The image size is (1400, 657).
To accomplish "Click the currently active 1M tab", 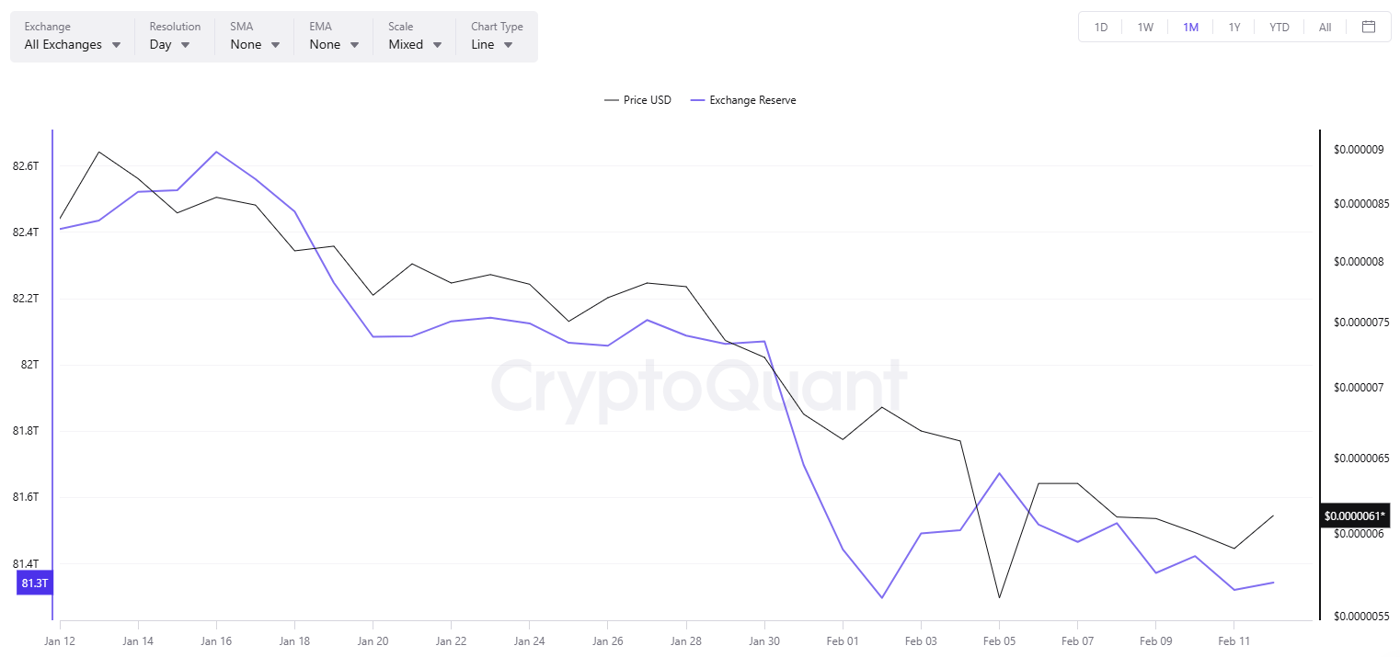I will tap(1189, 27).
